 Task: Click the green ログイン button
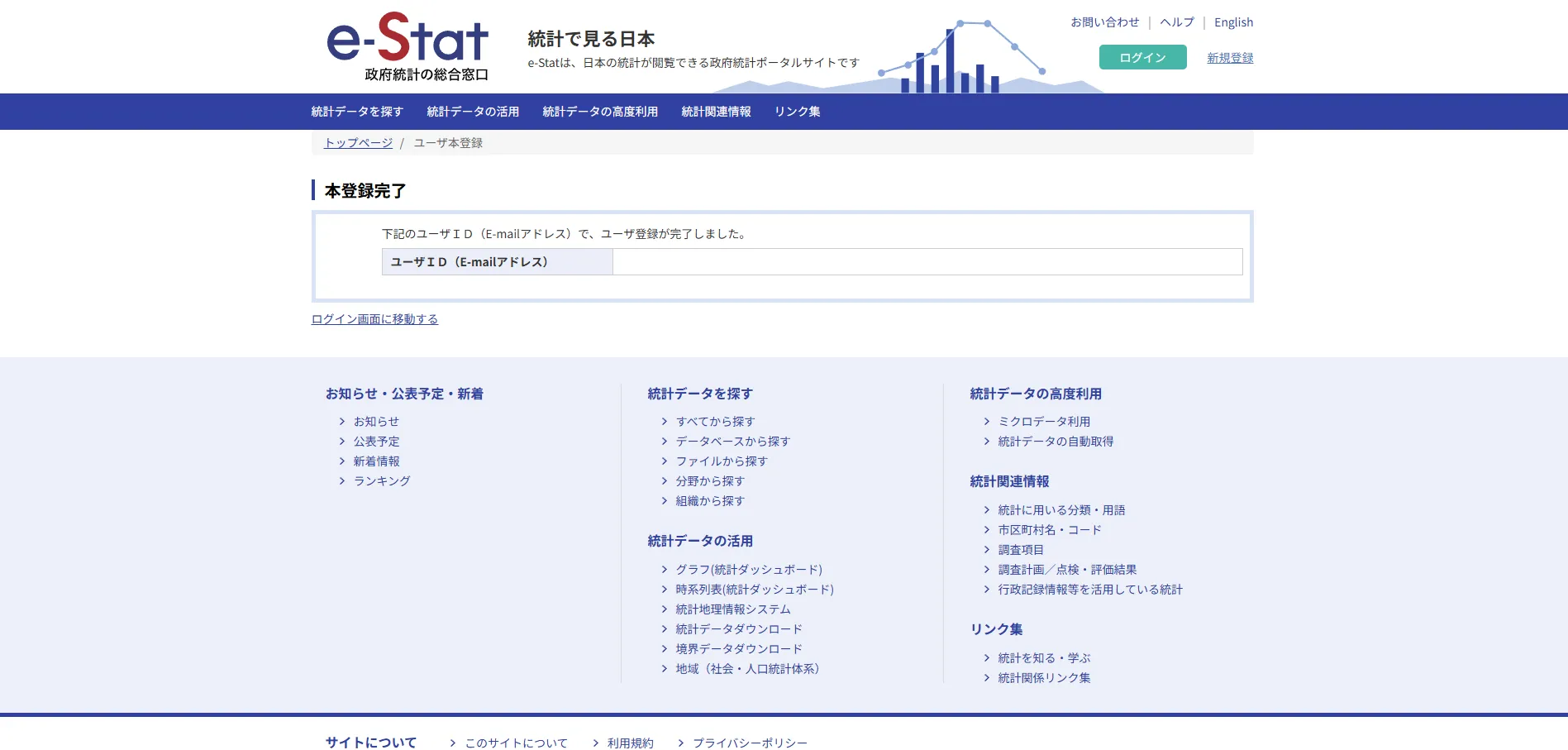click(x=1142, y=57)
